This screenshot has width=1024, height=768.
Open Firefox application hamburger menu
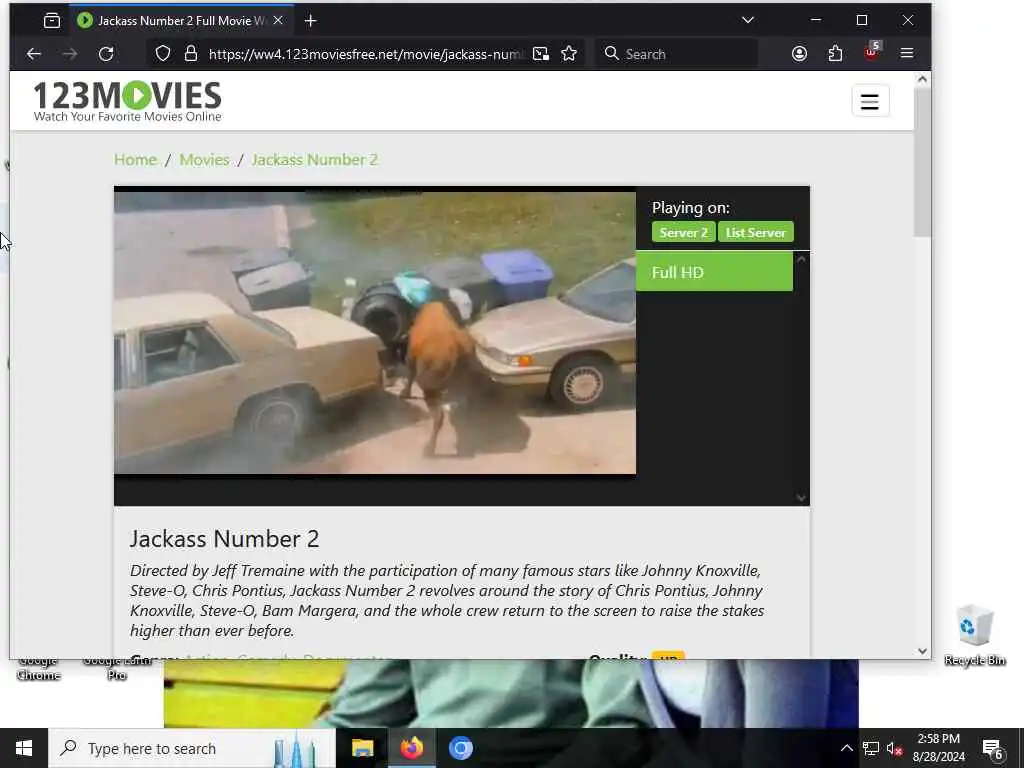point(906,54)
